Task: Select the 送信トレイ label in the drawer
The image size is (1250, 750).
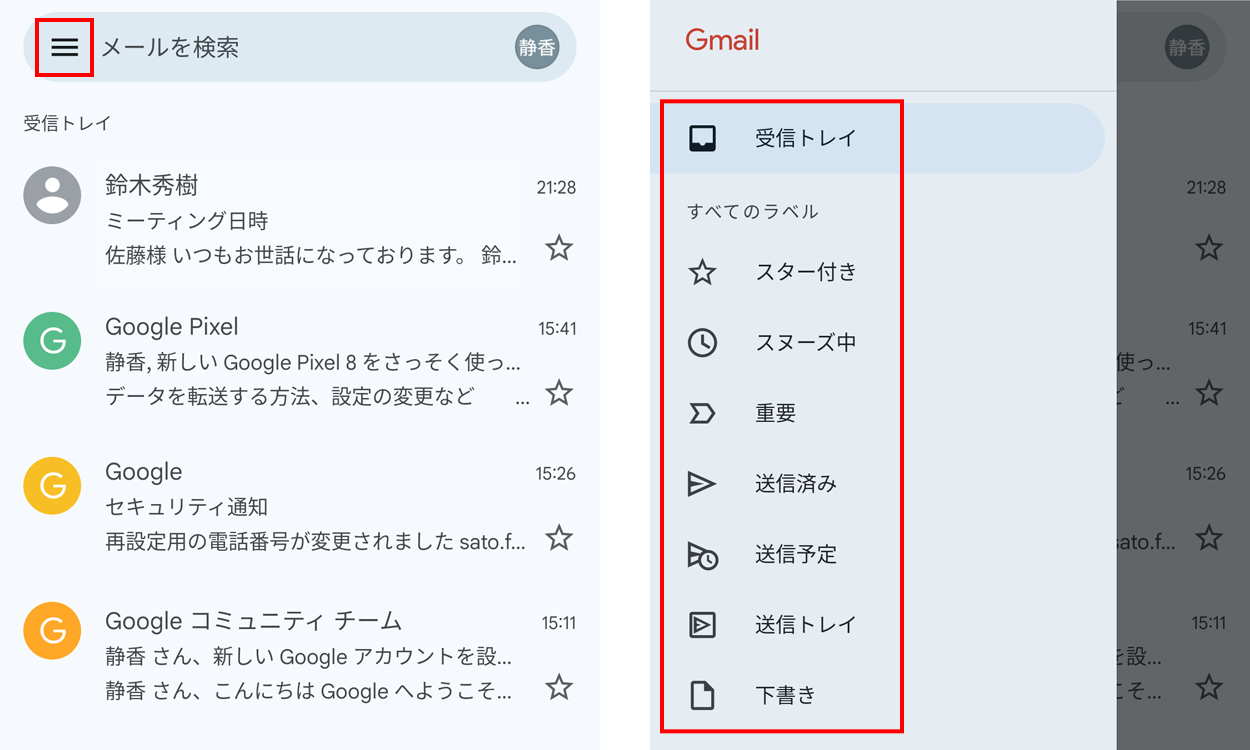Action: 805,625
